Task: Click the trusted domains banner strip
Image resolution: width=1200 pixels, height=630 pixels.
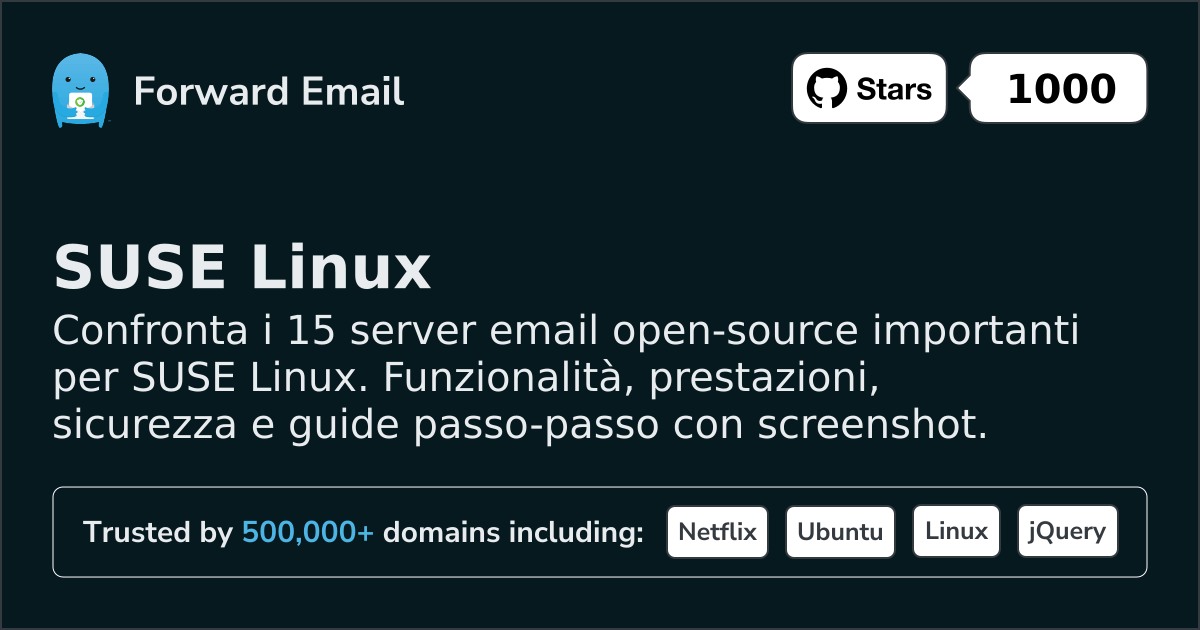Action: pyautogui.click(x=600, y=531)
